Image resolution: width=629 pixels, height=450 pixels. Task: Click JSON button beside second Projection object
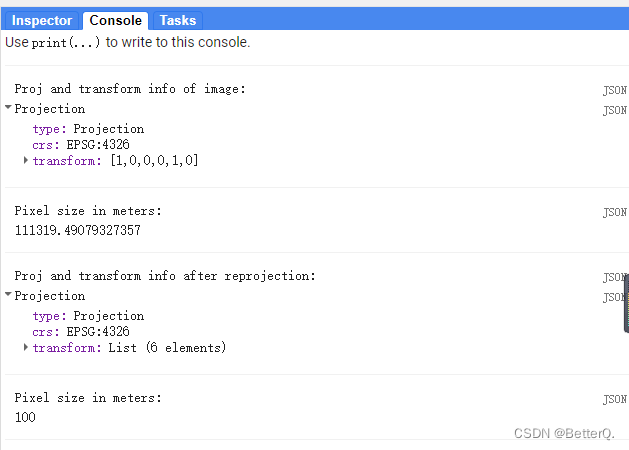[x=614, y=297]
